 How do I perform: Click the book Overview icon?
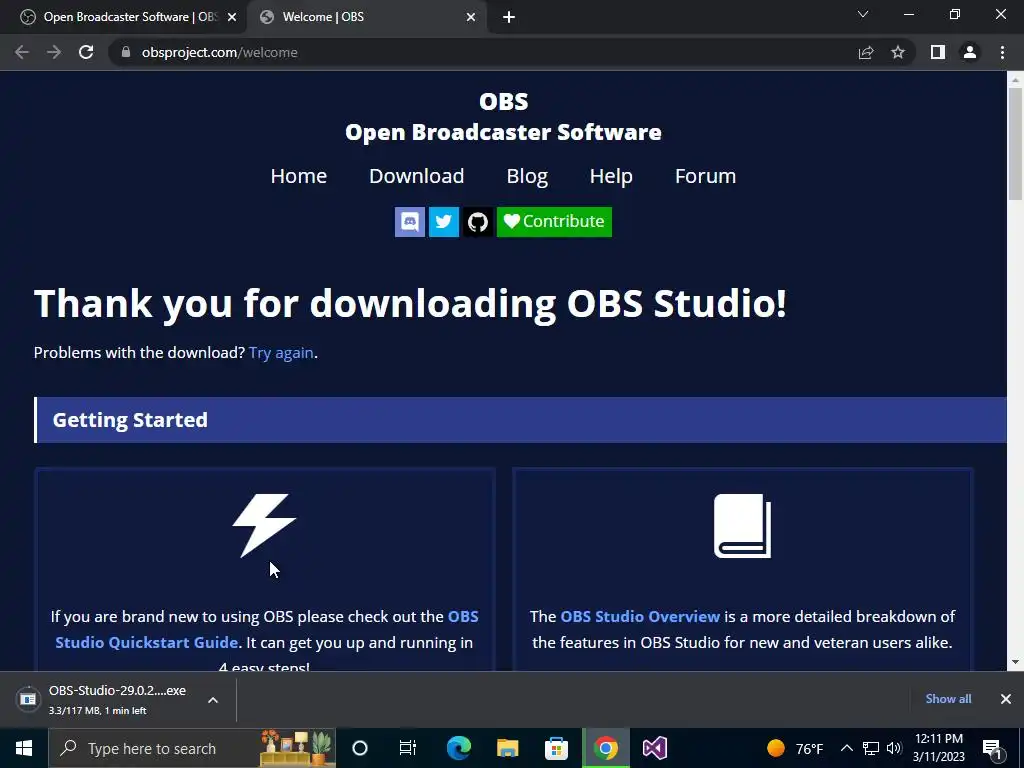point(743,526)
